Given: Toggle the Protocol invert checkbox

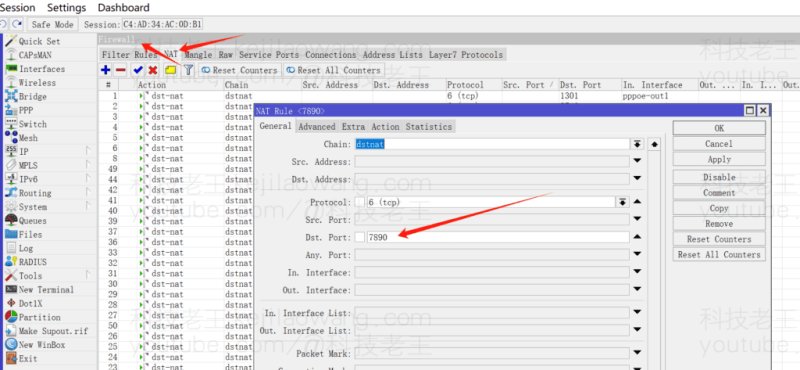Looking at the screenshot, I should pos(360,202).
